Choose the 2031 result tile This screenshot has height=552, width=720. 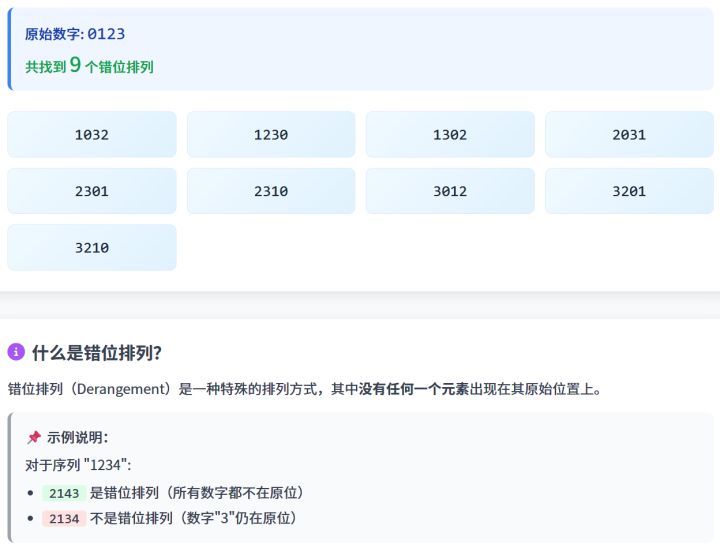tap(629, 135)
